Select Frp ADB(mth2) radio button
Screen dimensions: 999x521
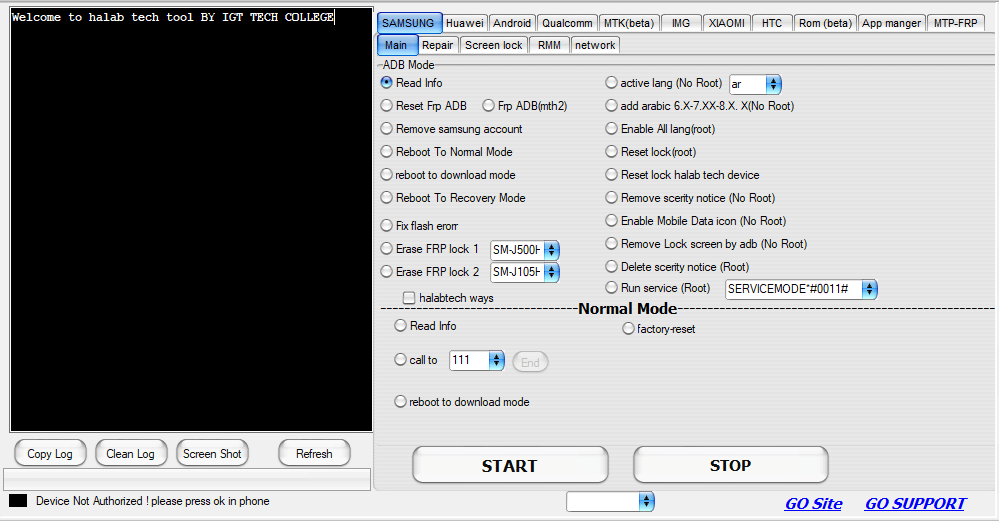[x=488, y=106]
